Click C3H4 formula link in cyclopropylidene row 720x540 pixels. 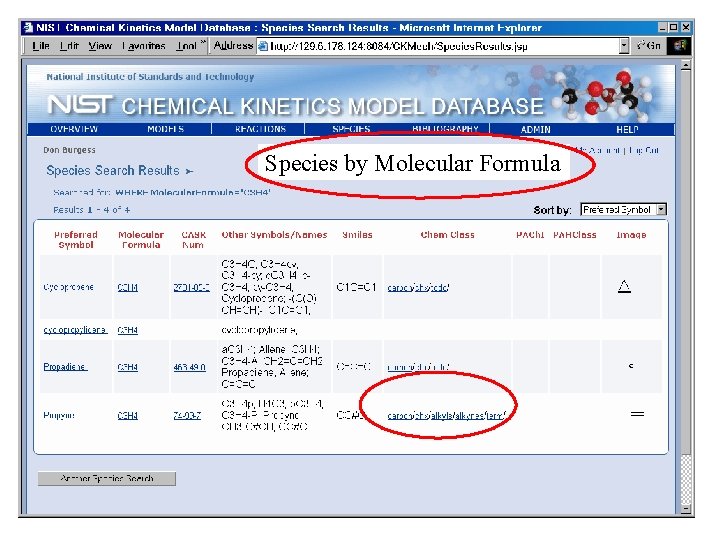(x=128, y=330)
